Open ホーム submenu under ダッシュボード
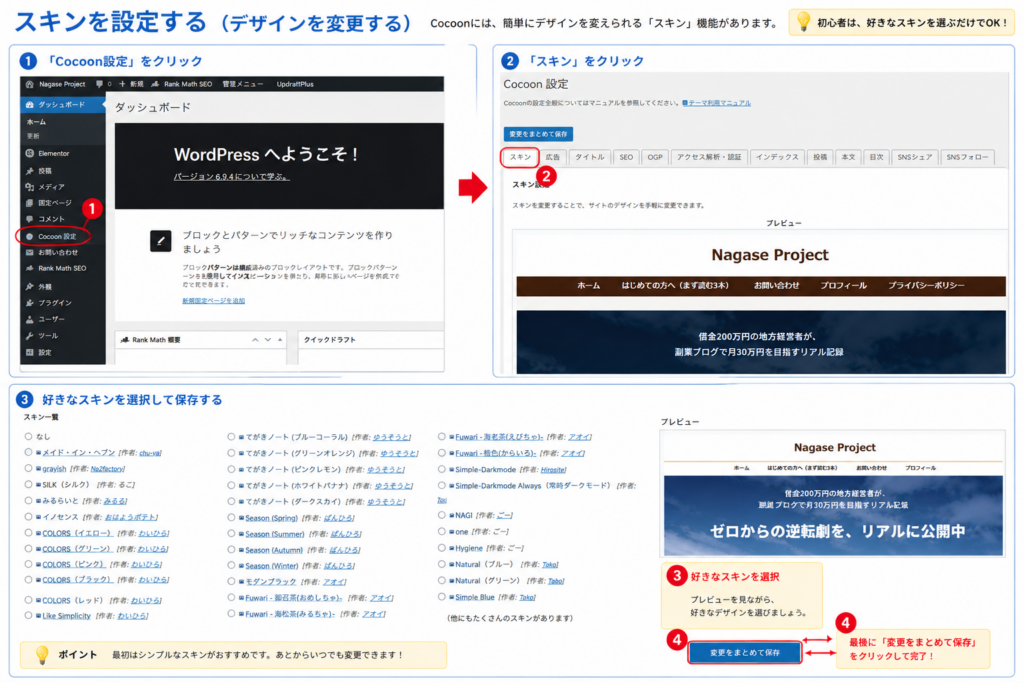 (36, 121)
